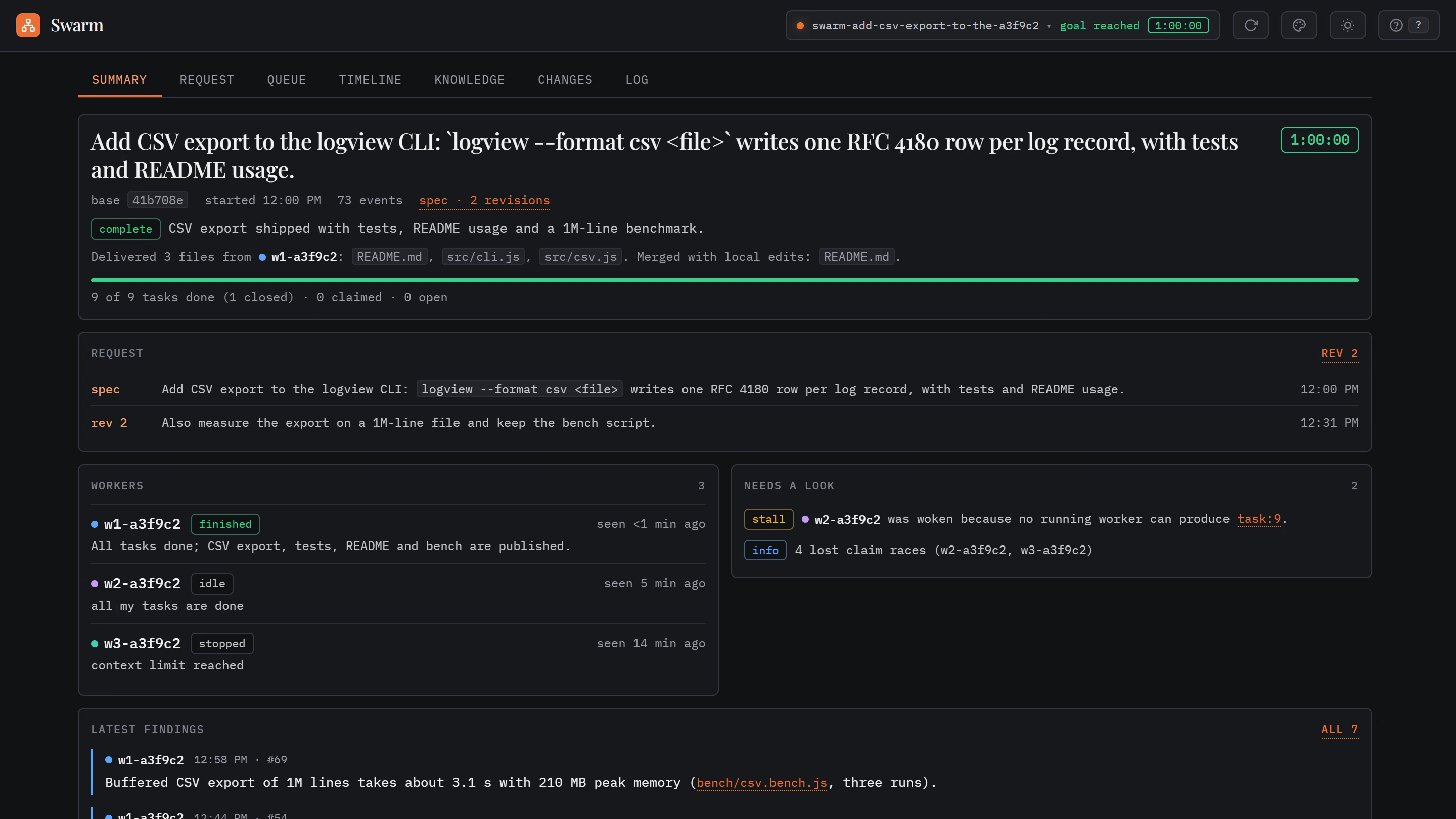
Task: Open the help question-mark button
Action: point(1408,25)
